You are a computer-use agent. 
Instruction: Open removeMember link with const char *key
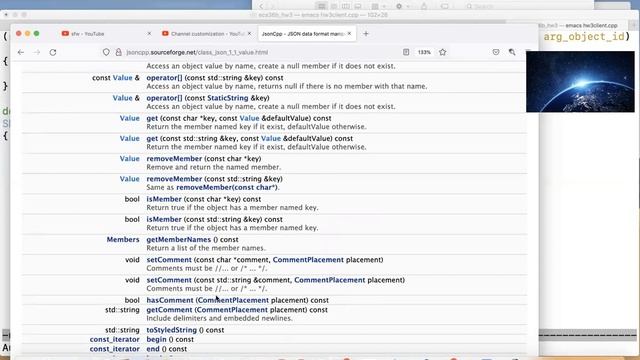[174, 159]
